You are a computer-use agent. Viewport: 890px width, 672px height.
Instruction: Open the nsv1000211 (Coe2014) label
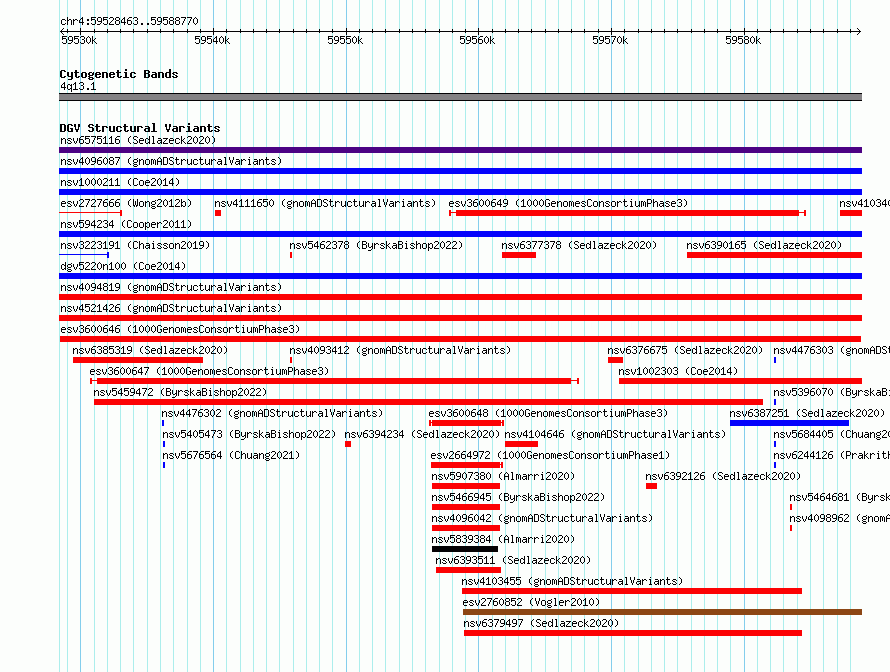(120, 182)
